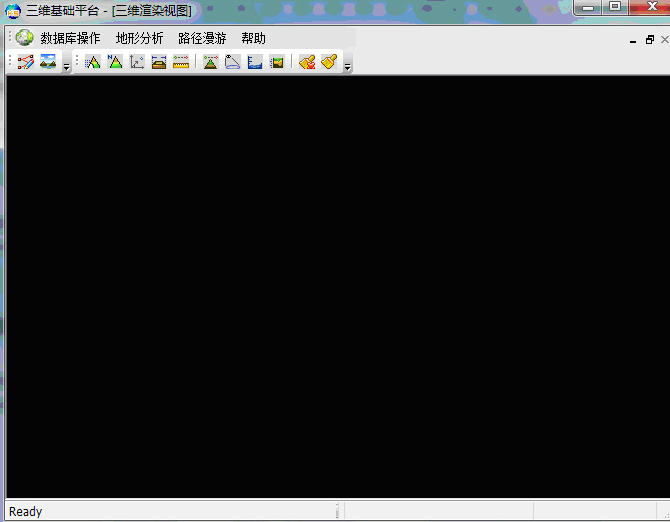Expand the analysis toolbar overflow arrow

(347, 67)
